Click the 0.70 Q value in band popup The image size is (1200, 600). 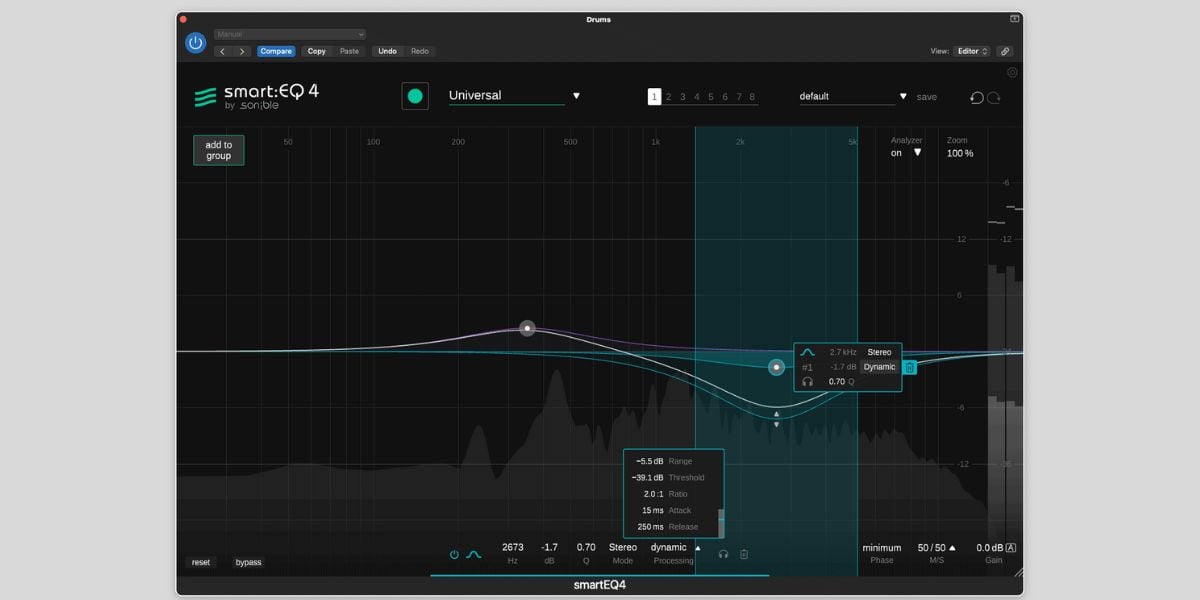pyautogui.click(x=838, y=381)
